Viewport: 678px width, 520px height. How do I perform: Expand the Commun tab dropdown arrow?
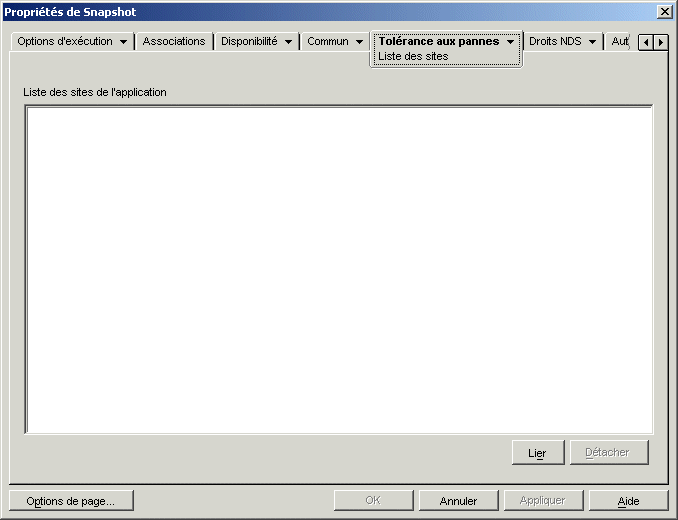359,42
